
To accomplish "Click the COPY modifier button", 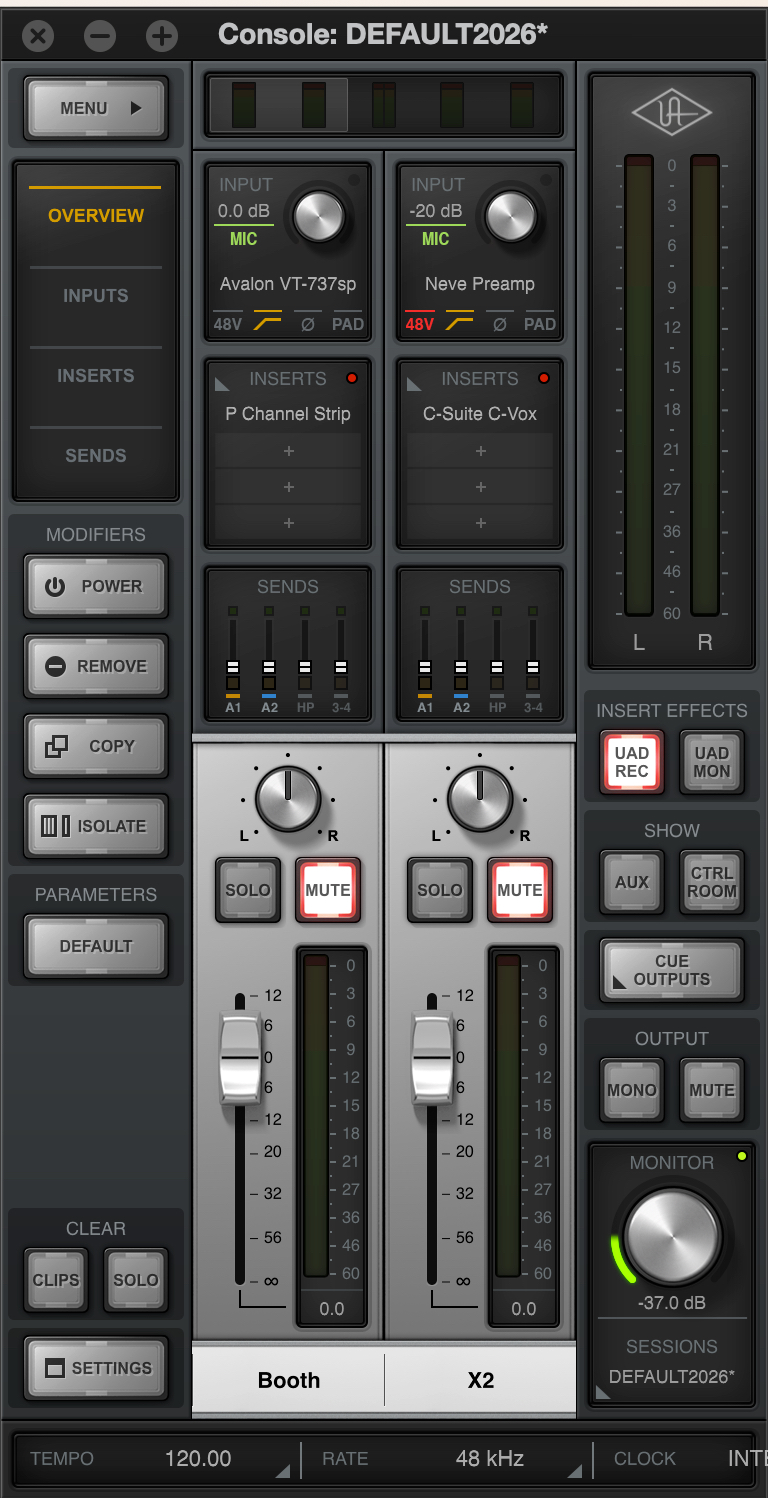I will 96,746.
